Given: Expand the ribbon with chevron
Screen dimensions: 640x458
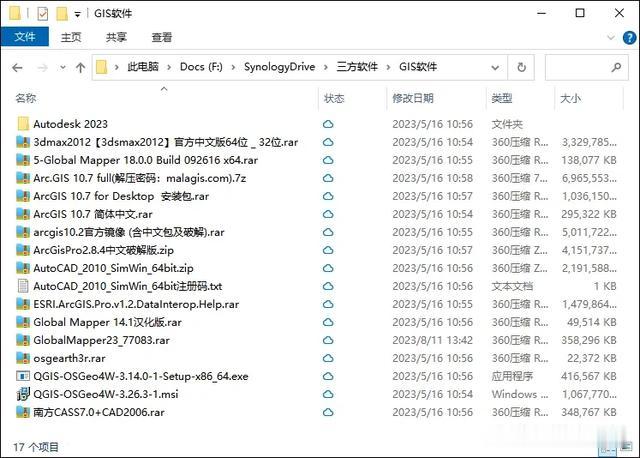Looking at the screenshot, I should (x=611, y=38).
